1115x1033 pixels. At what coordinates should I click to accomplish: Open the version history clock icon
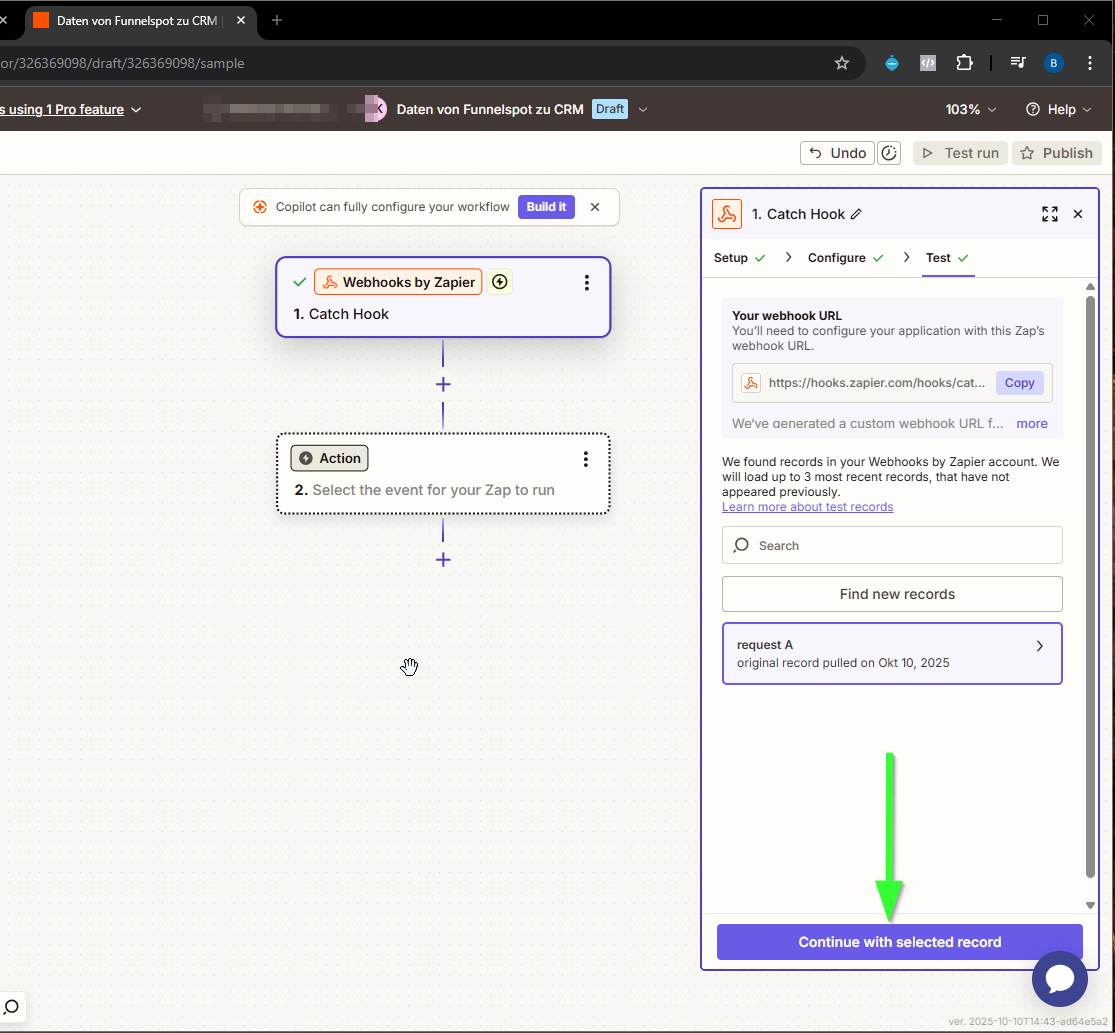[889, 153]
